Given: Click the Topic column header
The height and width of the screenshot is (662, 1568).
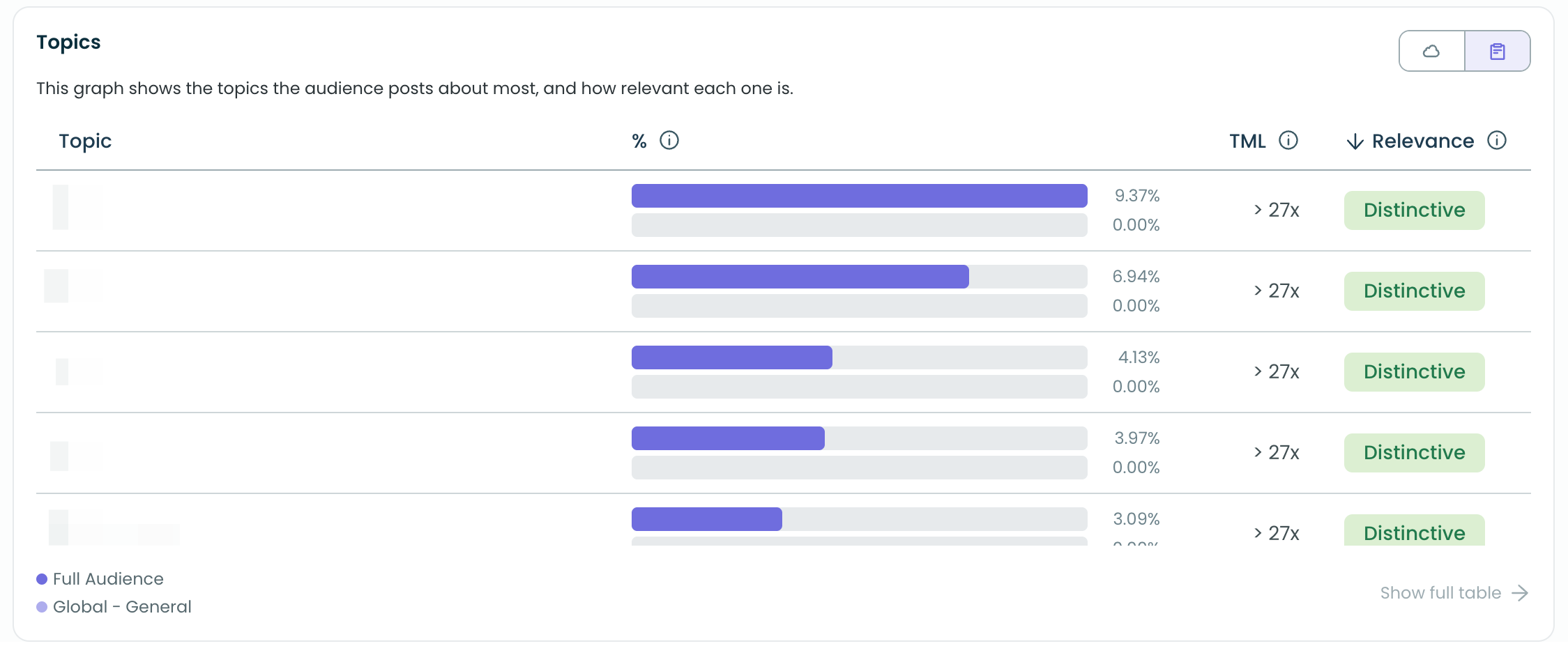Looking at the screenshot, I should [x=85, y=141].
